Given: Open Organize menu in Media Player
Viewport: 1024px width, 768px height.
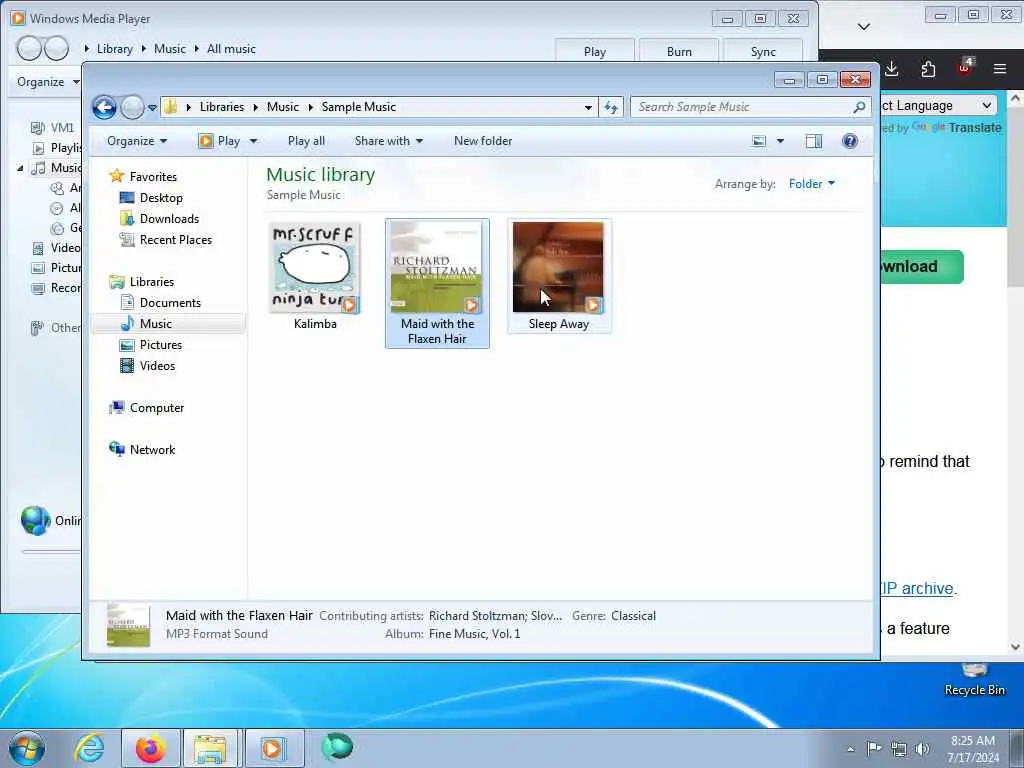Looking at the screenshot, I should tap(47, 82).
